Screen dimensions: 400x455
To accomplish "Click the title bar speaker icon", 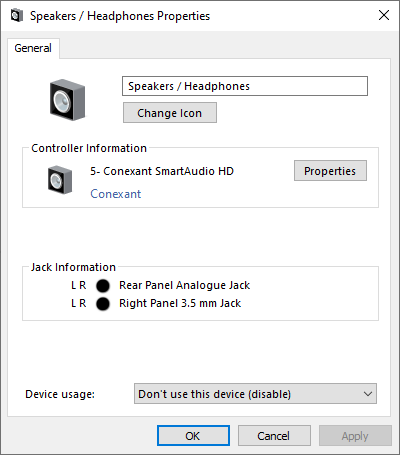I will click(17, 15).
